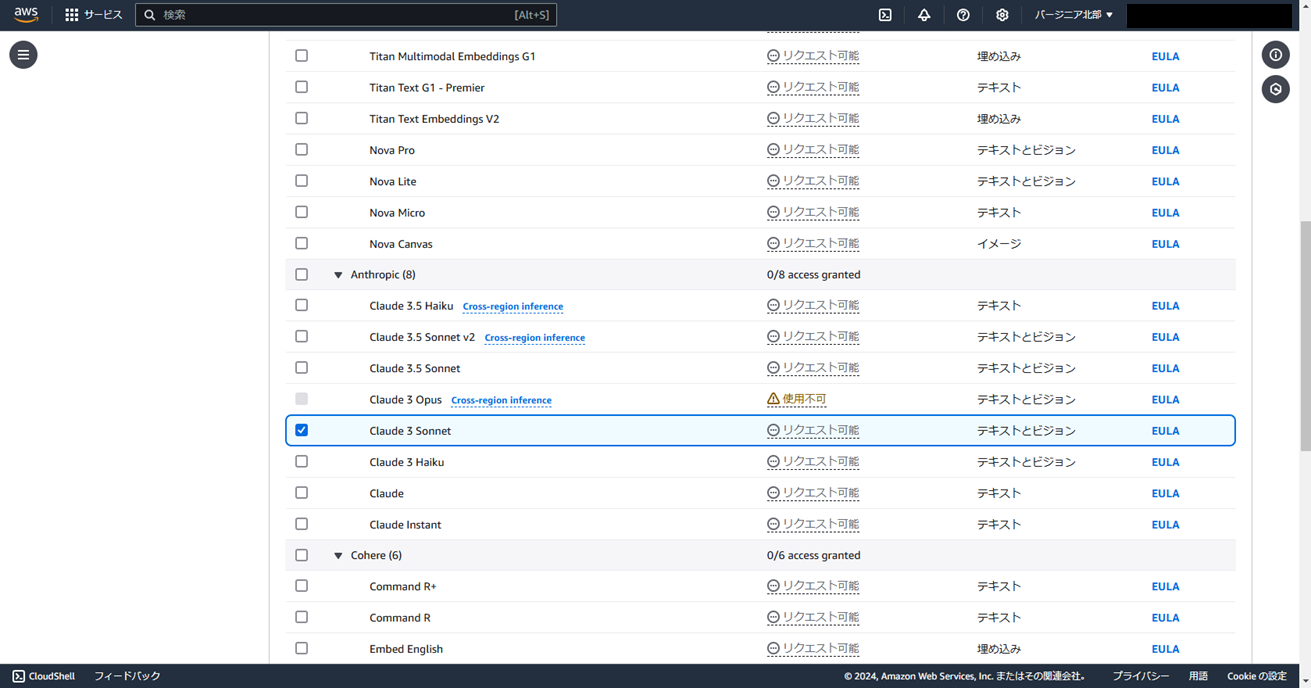Click Cross-region inference link for Claude 3.5 Sonnet v2
The width and height of the screenshot is (1311, 688).
[535, 338]
